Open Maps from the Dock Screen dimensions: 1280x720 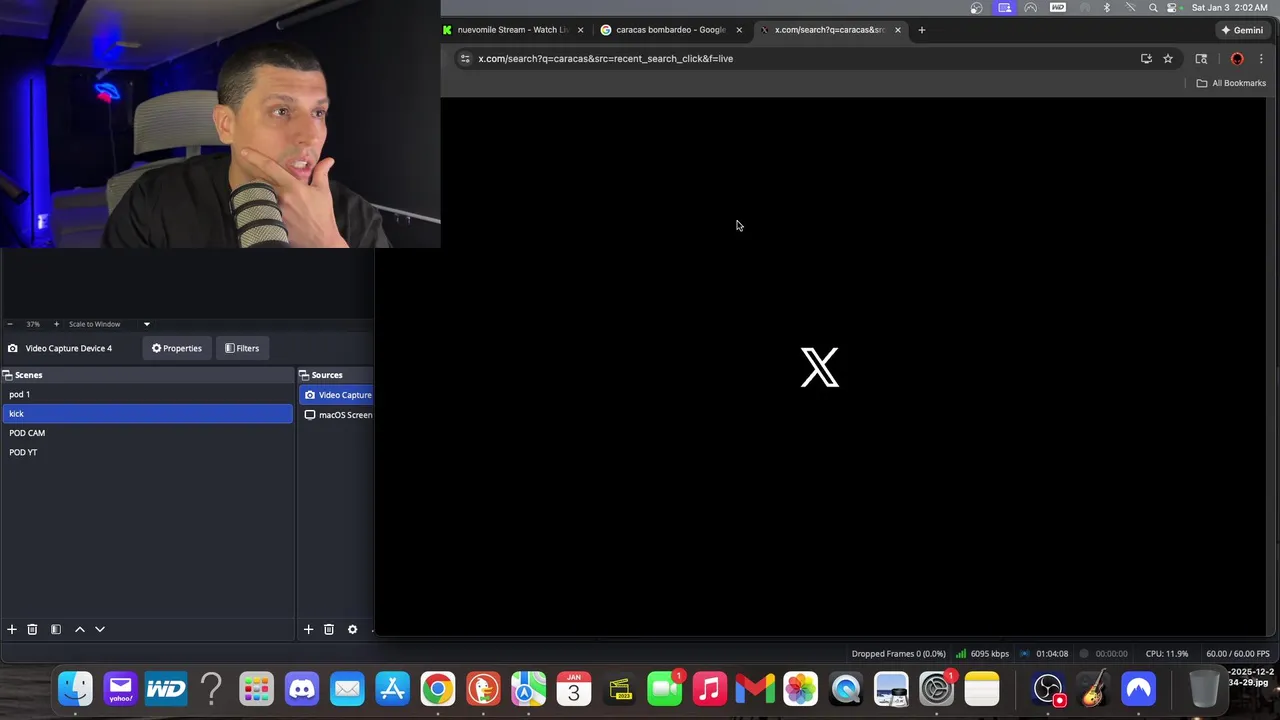pos(528,689)
